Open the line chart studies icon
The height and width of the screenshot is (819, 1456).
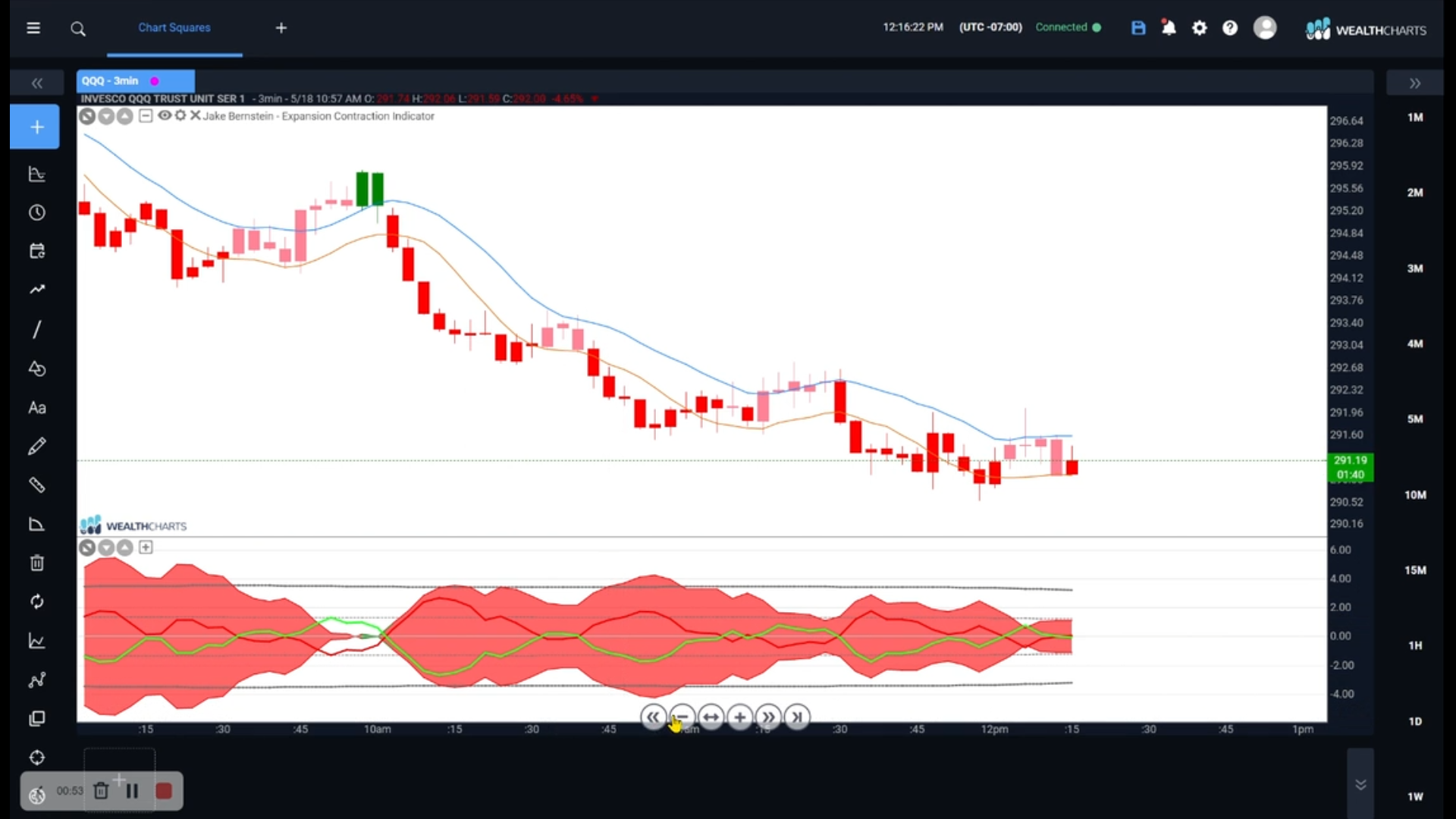pyautogui.click(x=36, y=642)
